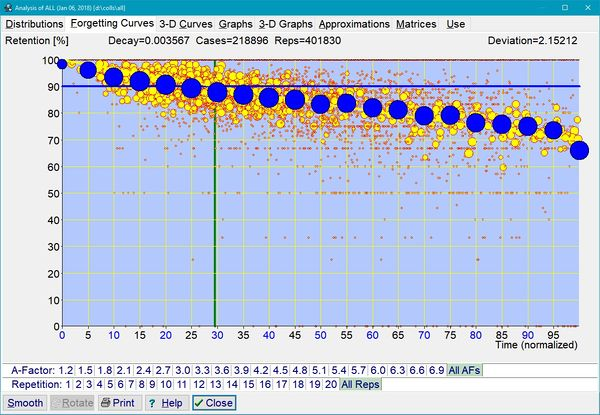This screenshot has width=600, height=415.
Task: Choose A-Factor 5.1
Action: (320, 370)
